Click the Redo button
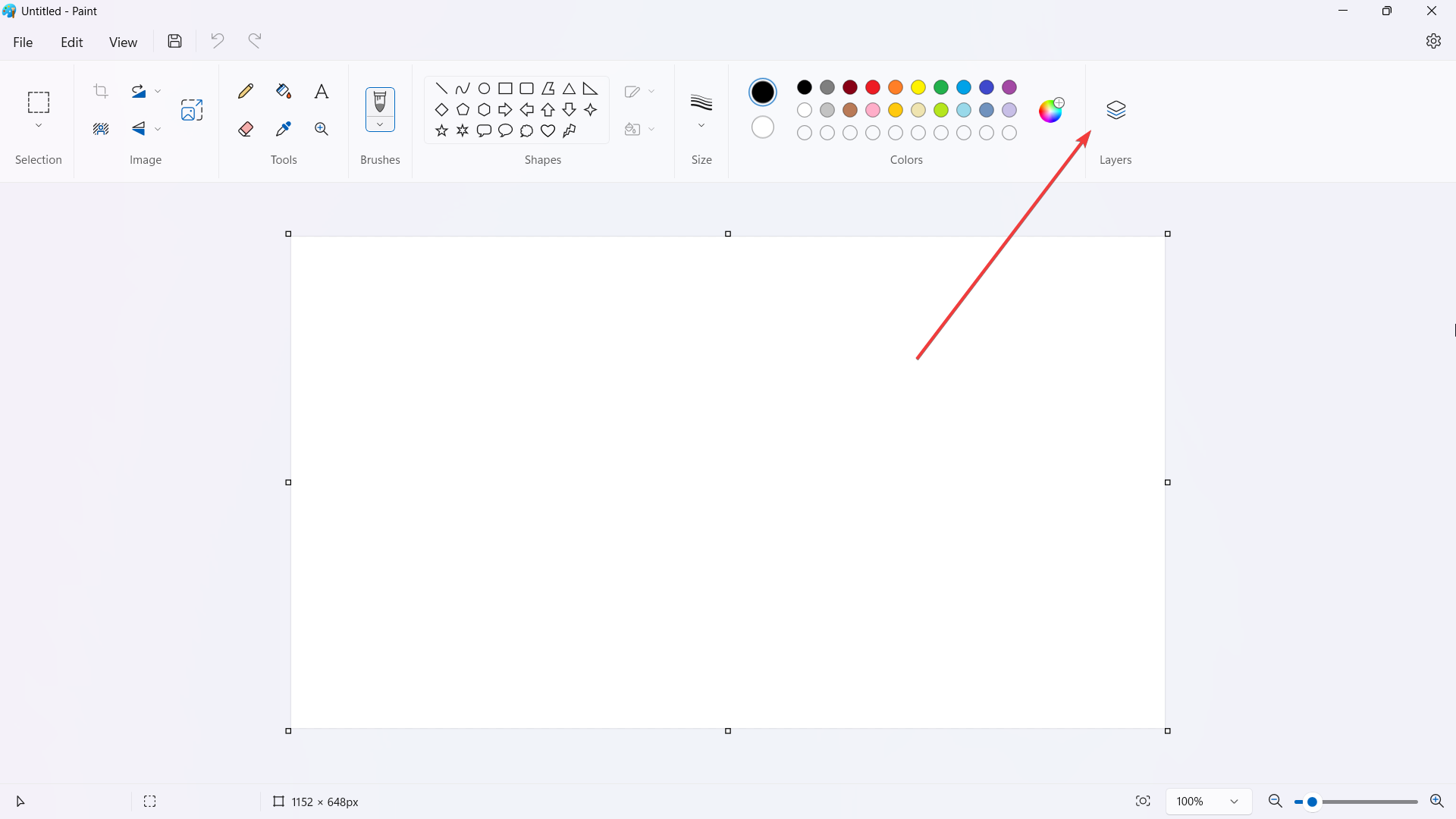1456x819 pixels. pyautogui.click(x=254, y=41)
